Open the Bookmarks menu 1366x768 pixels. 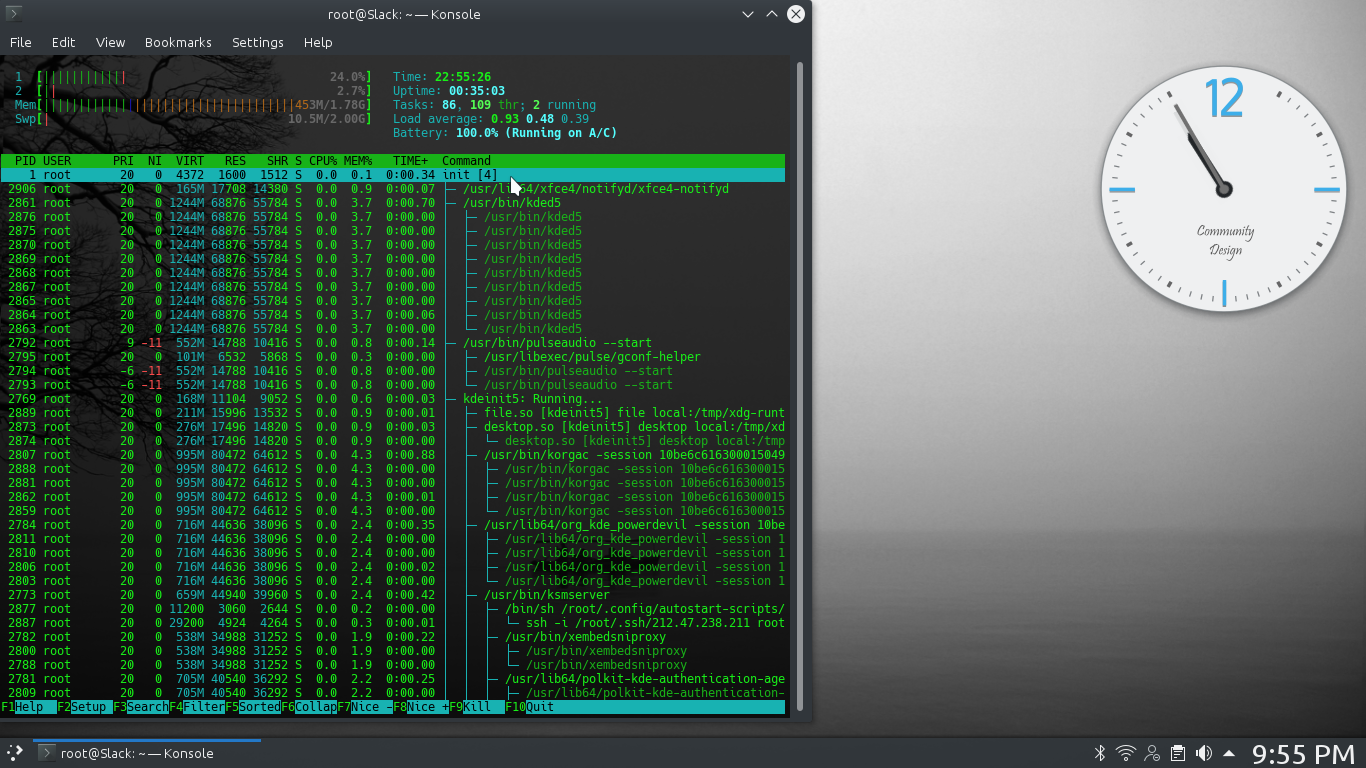pyautogui.click(x=178, y=43)
